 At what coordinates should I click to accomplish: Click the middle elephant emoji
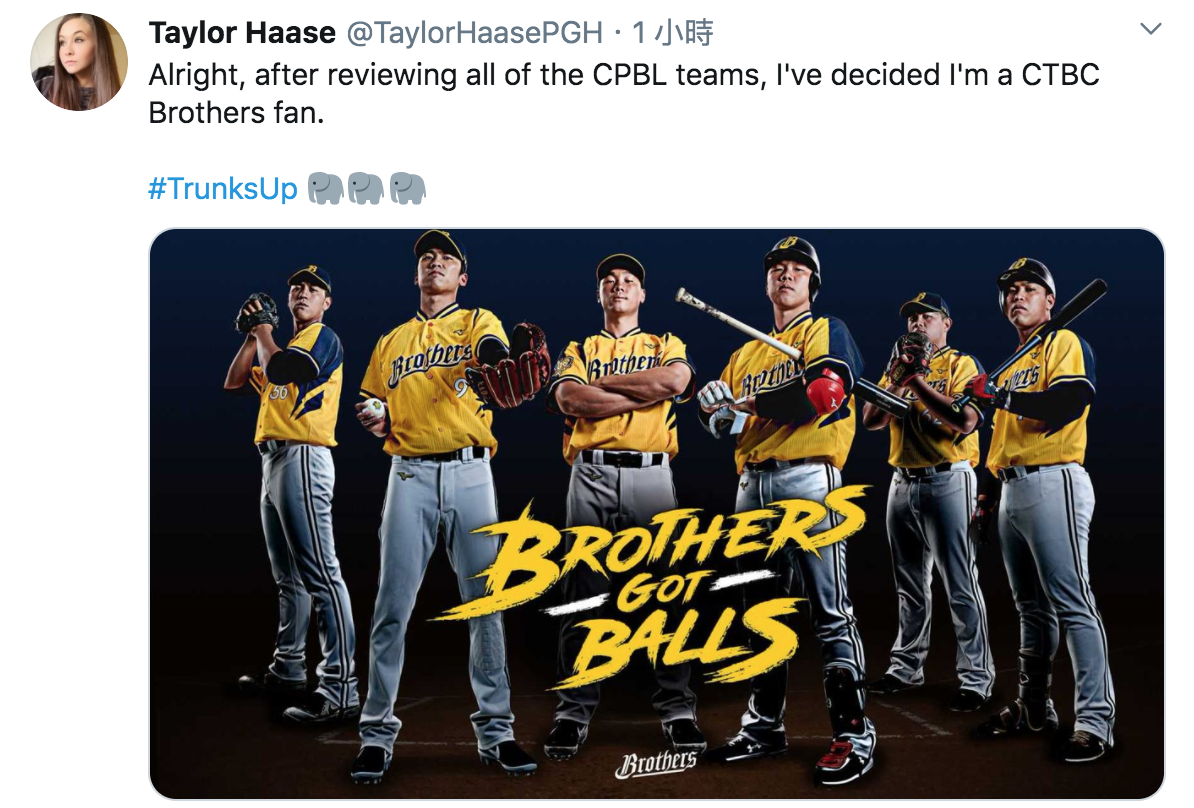pos(366,188)
